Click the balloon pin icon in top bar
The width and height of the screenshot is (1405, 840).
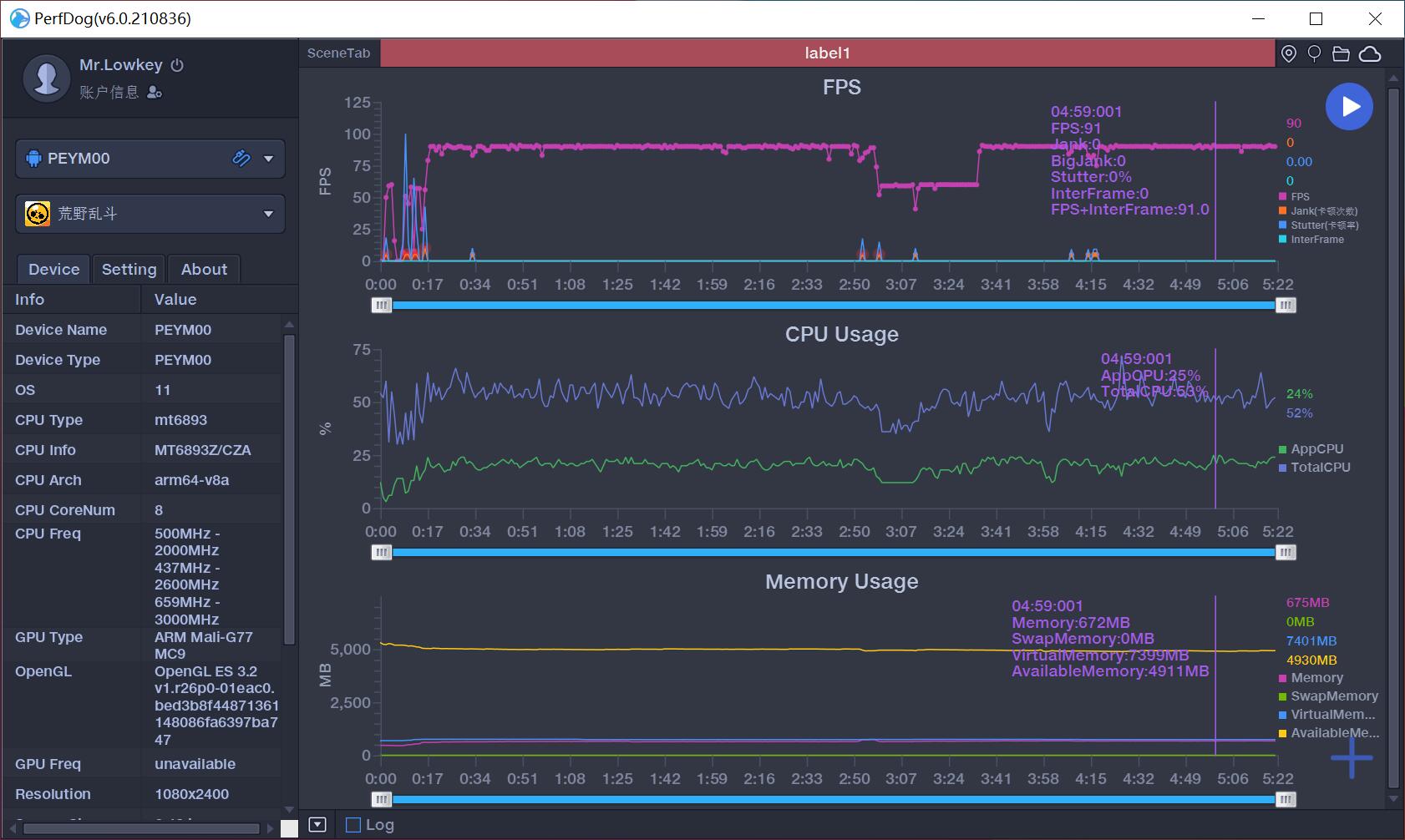1314,54
